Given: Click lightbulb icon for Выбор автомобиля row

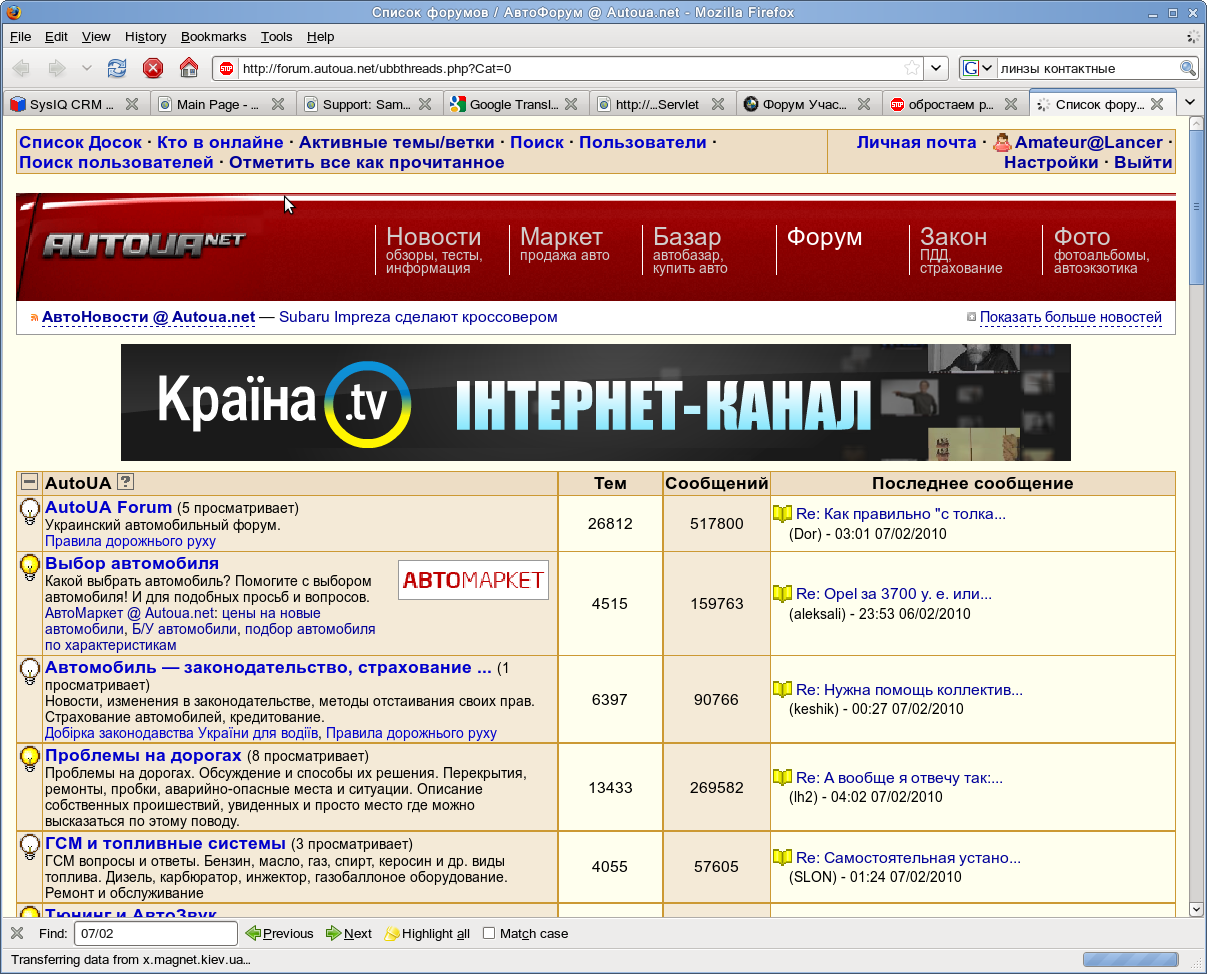Looking at the screenshot, I should coord(30,568).
